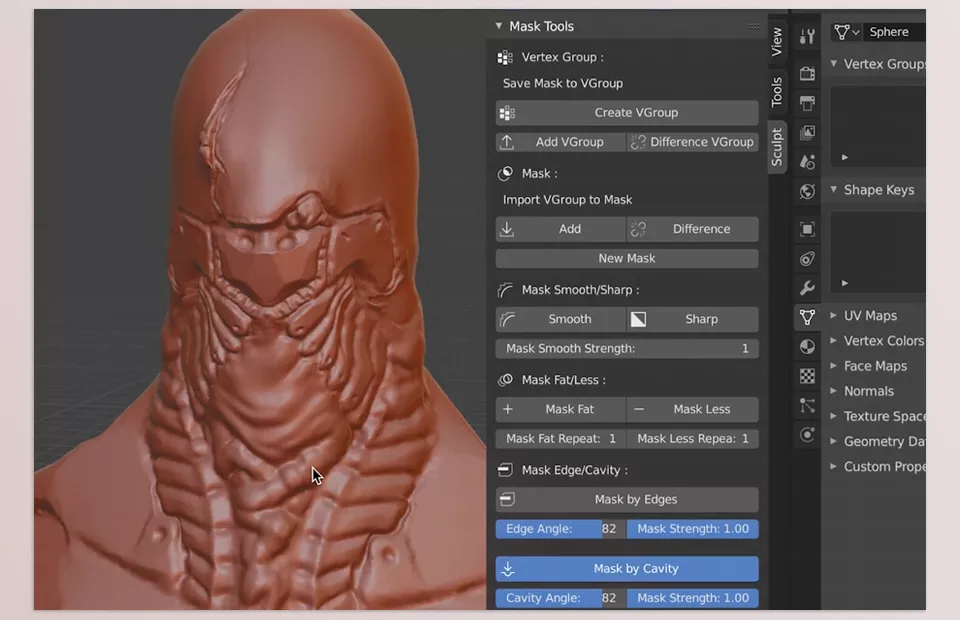Screen dimensions: 960x620
Task: Click the Sphere mesh name field
Action: click(x=895, y=32)
